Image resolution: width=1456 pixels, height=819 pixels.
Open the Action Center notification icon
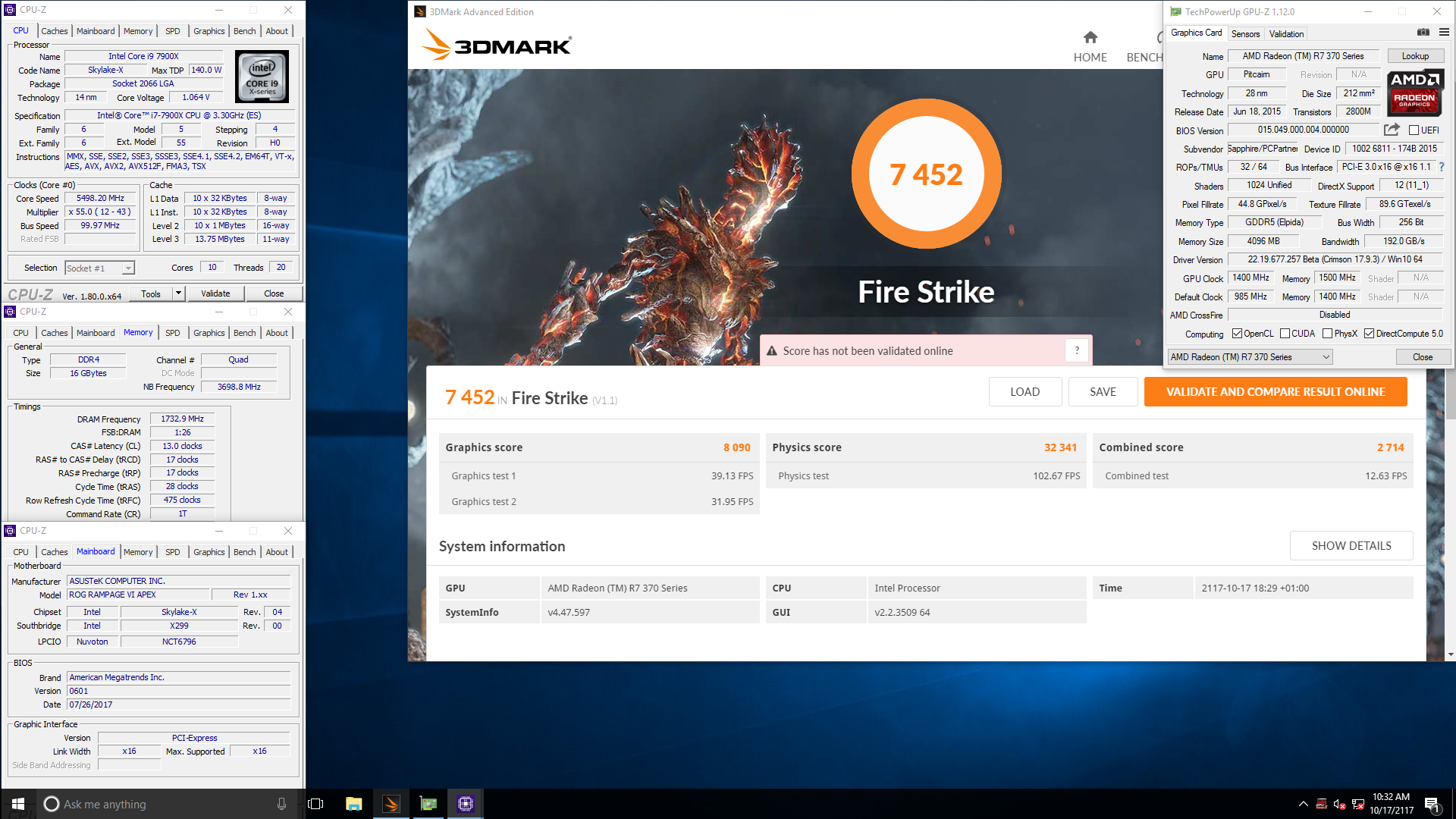tap(1432, 804)
